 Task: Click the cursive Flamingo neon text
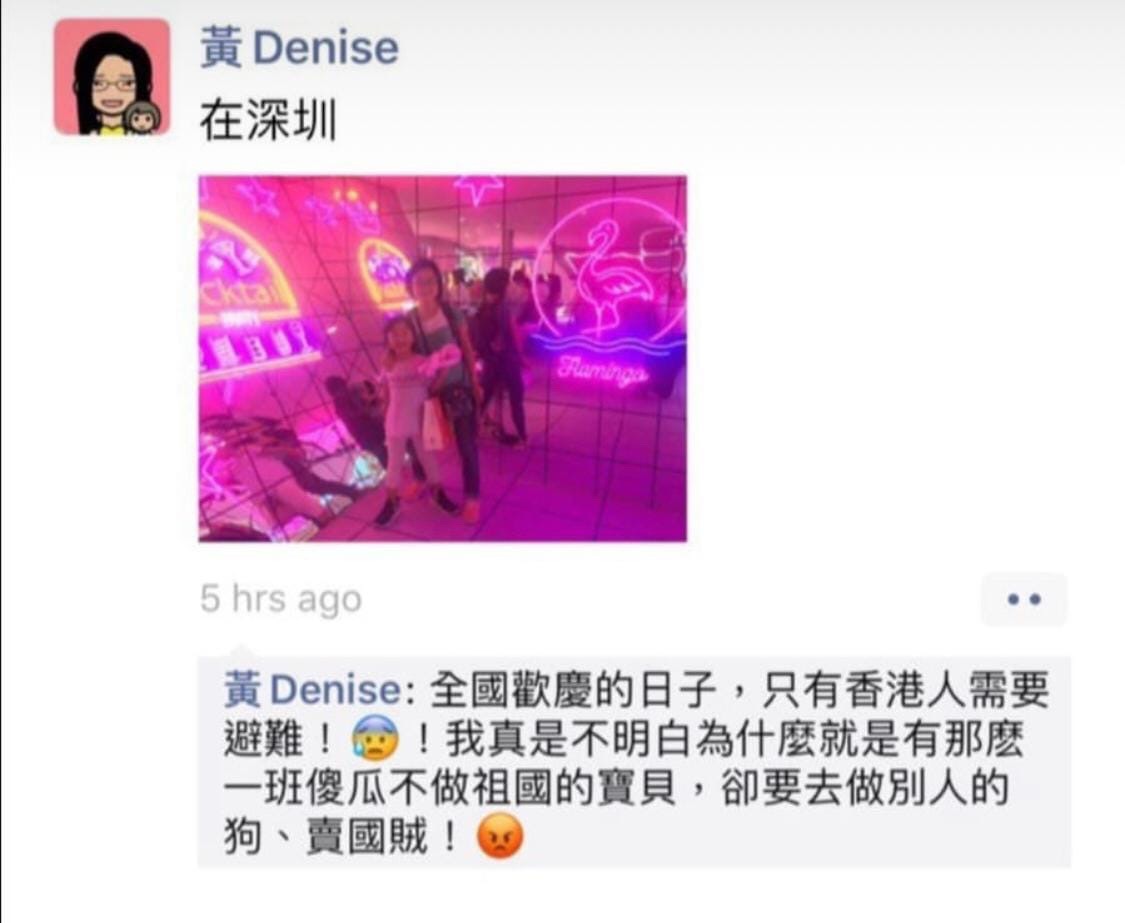click(604, 373)
